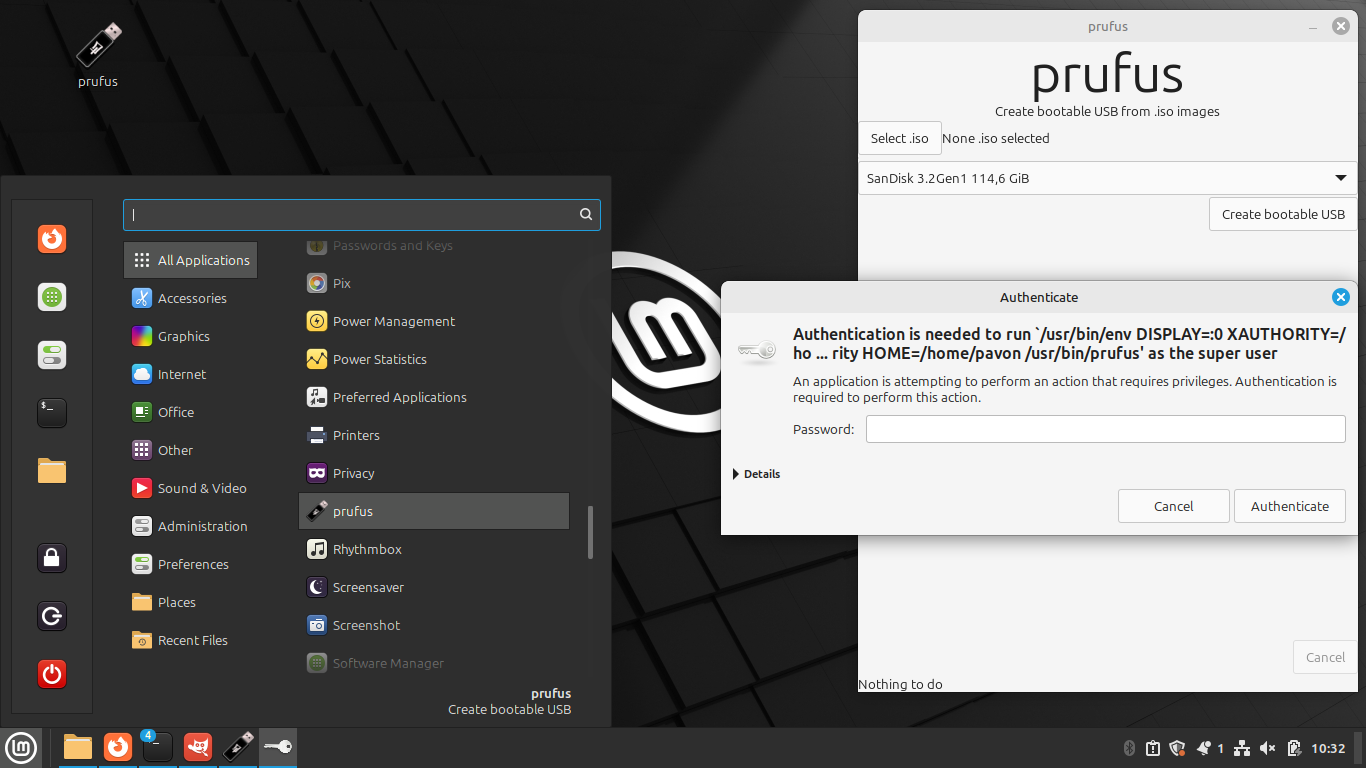The image size is (1366, 768).
Task: Select the Internet category
Action: [x=191, y=374]
